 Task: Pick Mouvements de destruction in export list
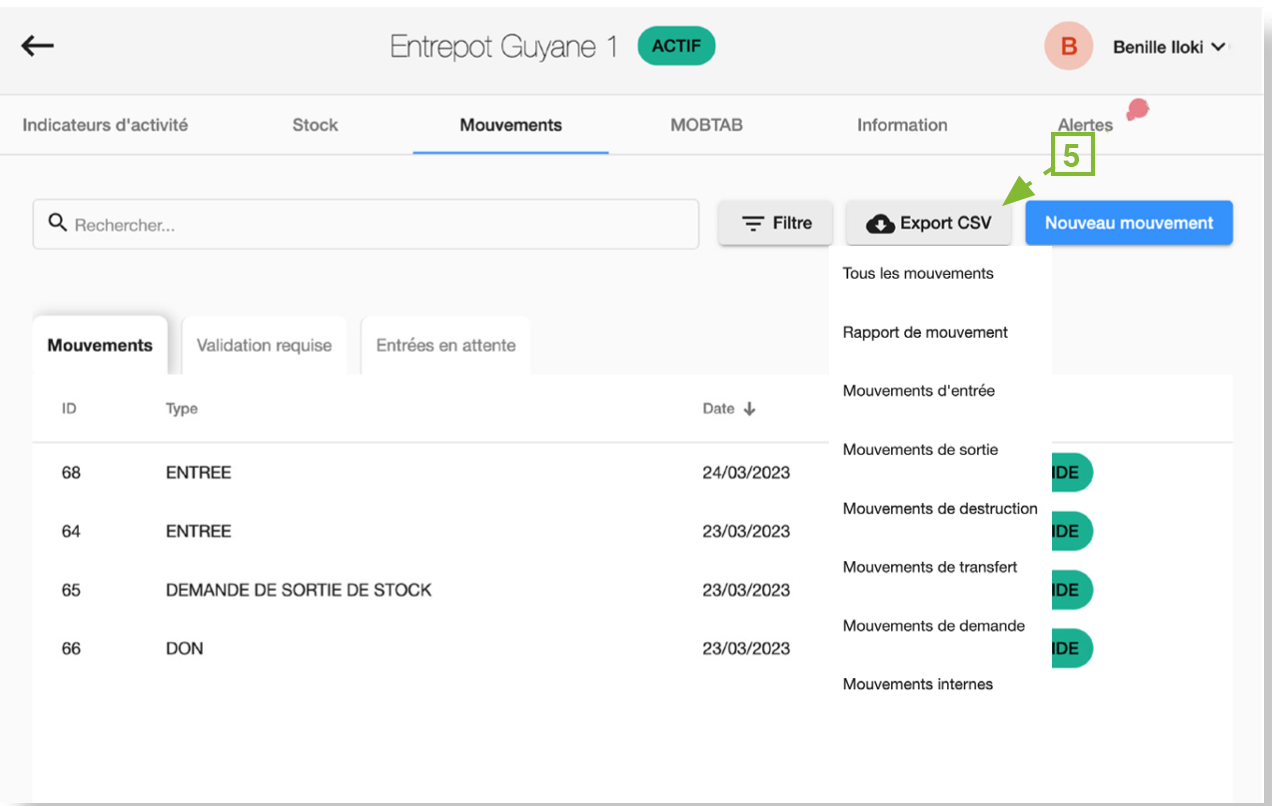click(939, 508)
